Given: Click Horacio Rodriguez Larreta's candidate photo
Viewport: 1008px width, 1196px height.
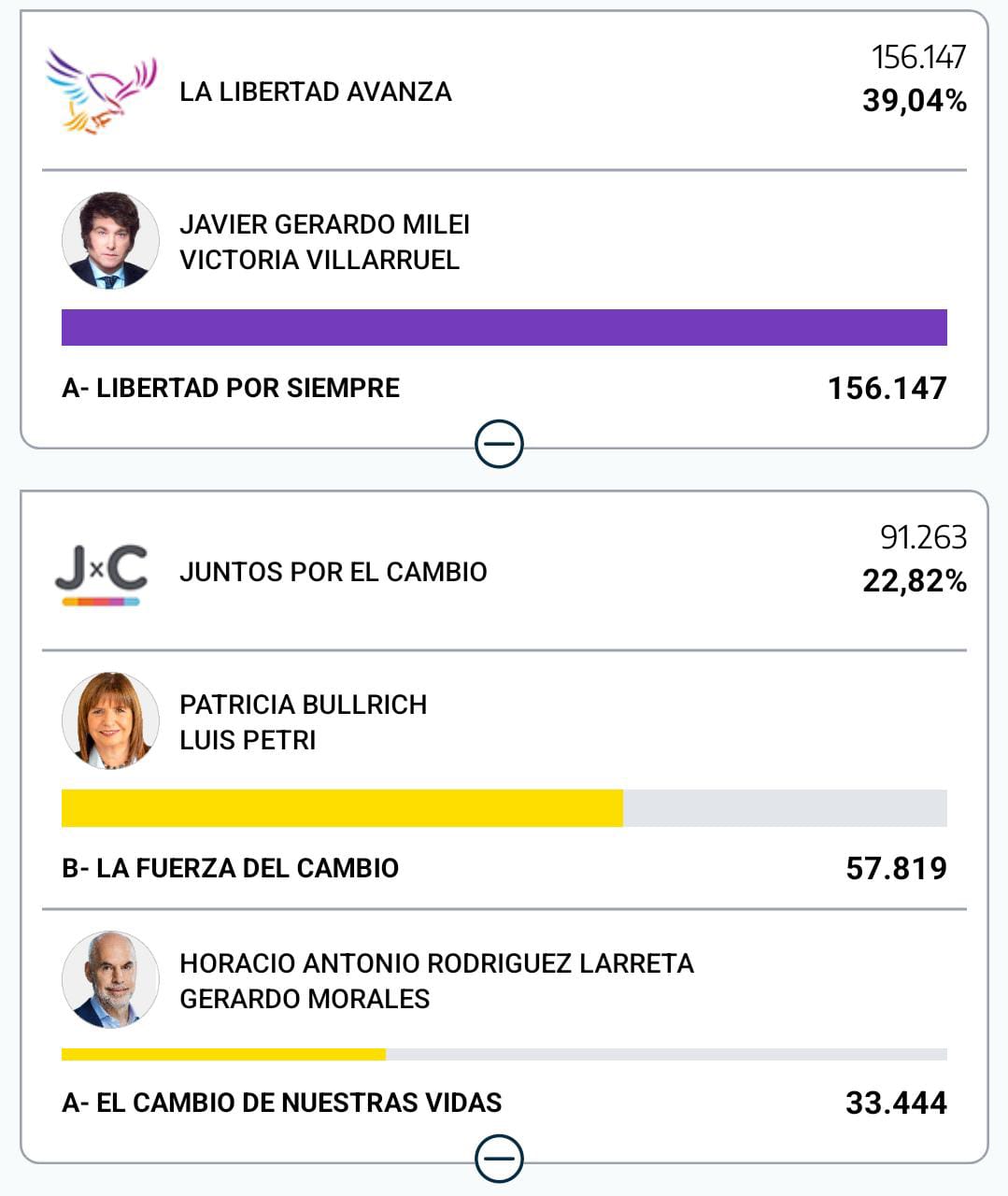Looking at the screenshot, I should coord(110,980).
